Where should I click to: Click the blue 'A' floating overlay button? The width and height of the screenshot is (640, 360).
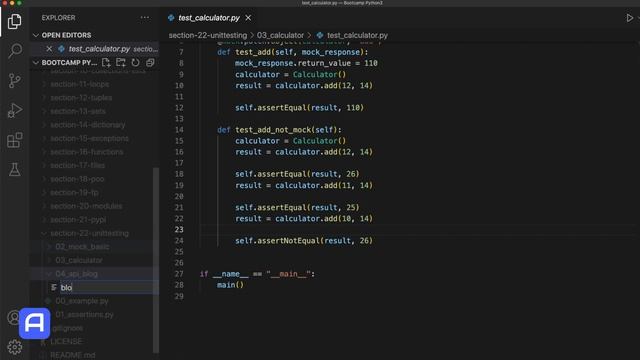tap(34, 323)
